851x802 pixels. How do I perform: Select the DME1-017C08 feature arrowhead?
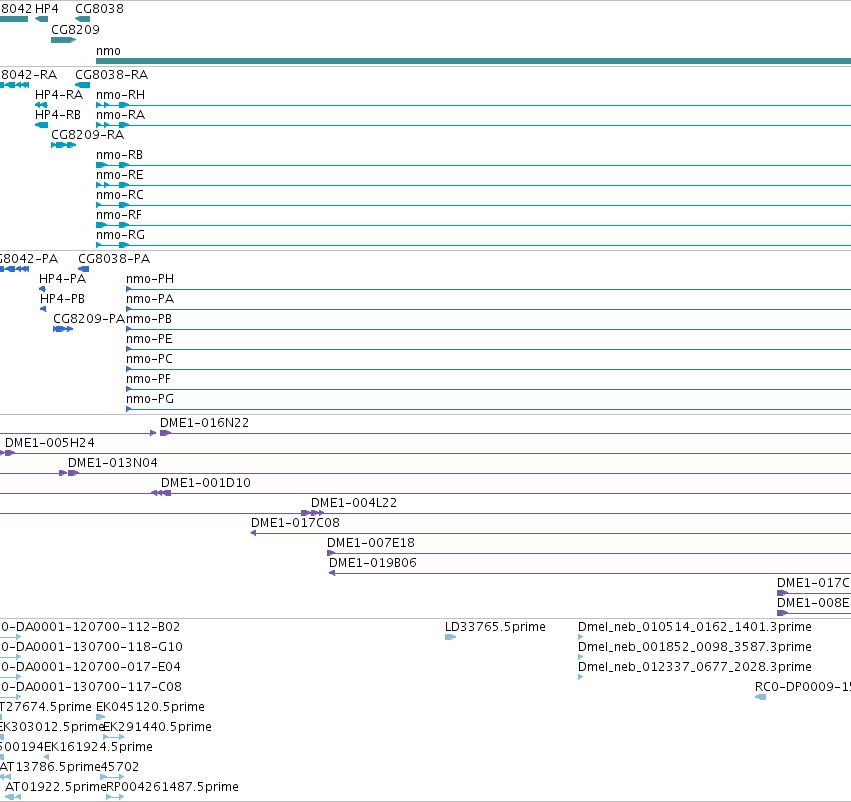pos(253,533)
